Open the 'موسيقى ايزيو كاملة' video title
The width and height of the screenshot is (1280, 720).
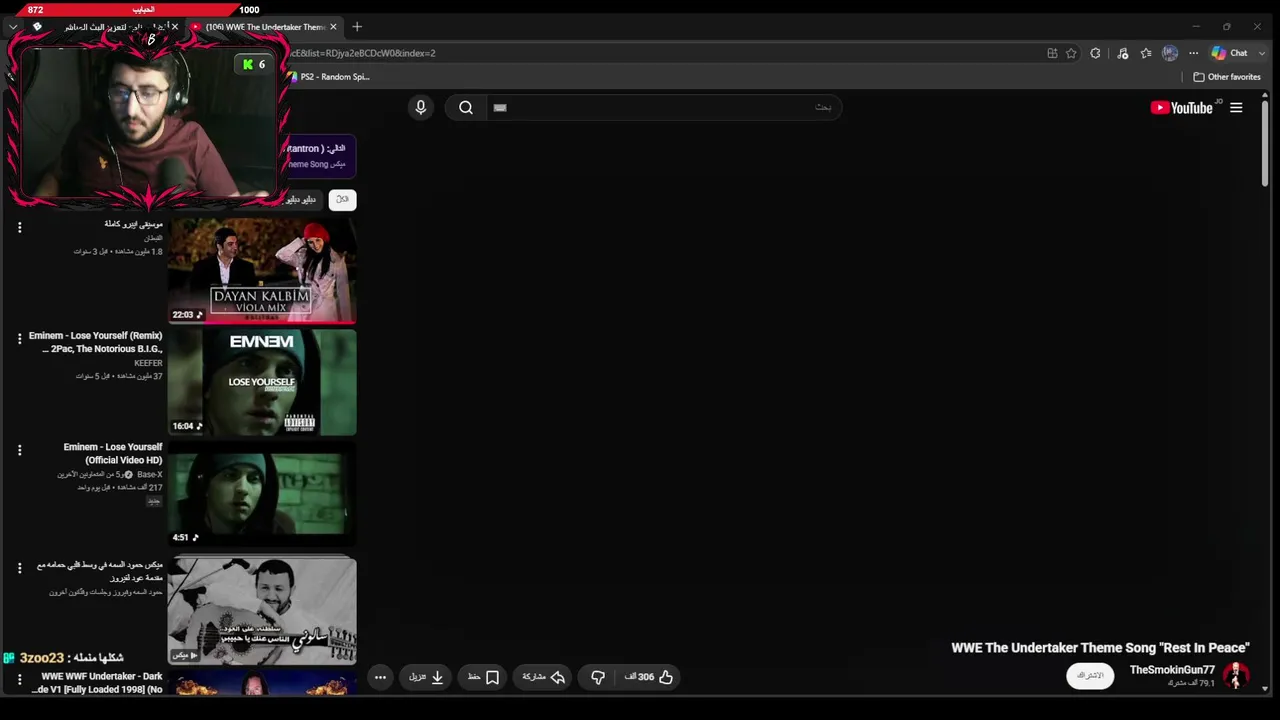(133, 224)
